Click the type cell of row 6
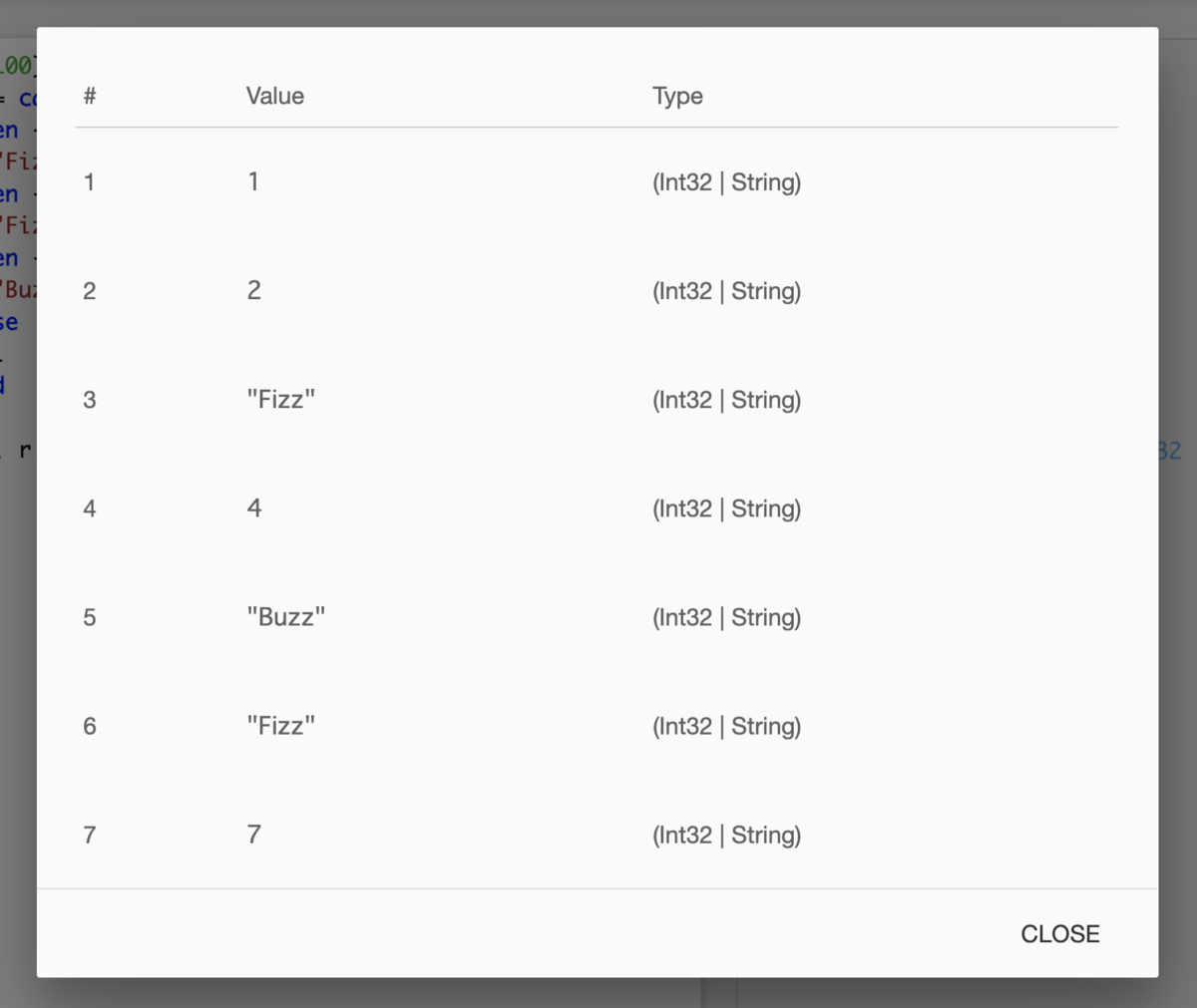 (x=726, y=726)
